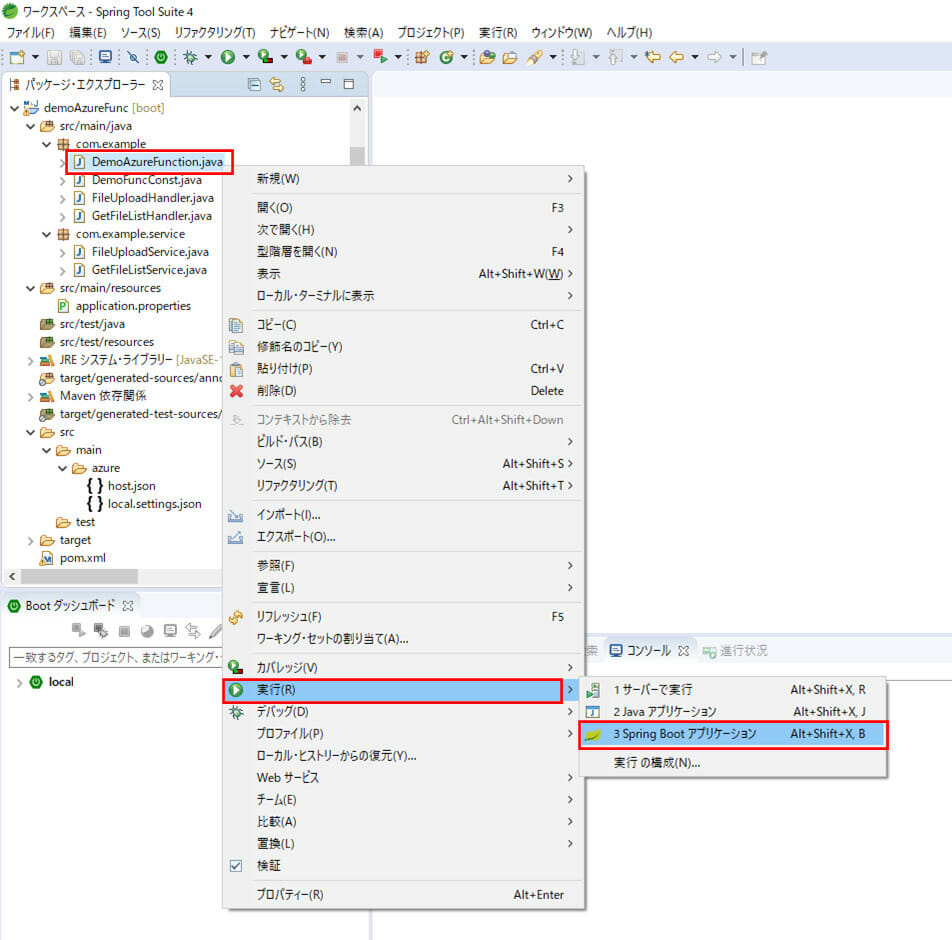The height and width of the screenshot is (940, 952).
Task: Click open browser globe icon in Boot Dashboard
Action: tap(147, 631)
